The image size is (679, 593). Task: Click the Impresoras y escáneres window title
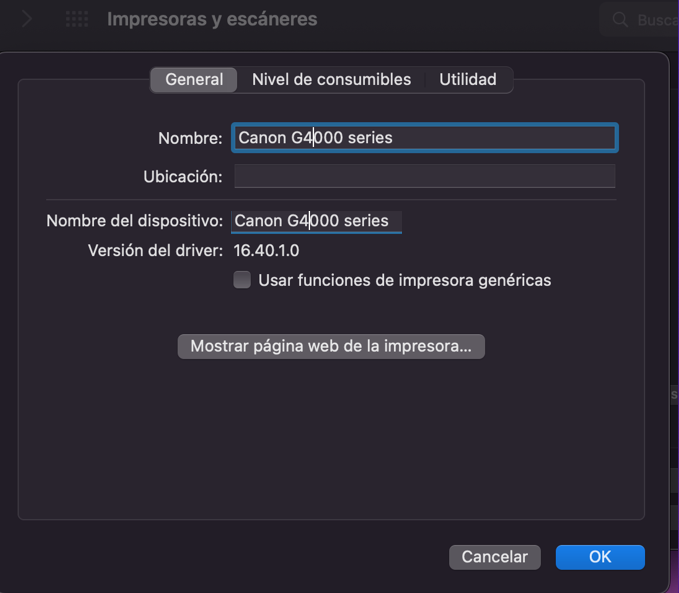[212, 19]
